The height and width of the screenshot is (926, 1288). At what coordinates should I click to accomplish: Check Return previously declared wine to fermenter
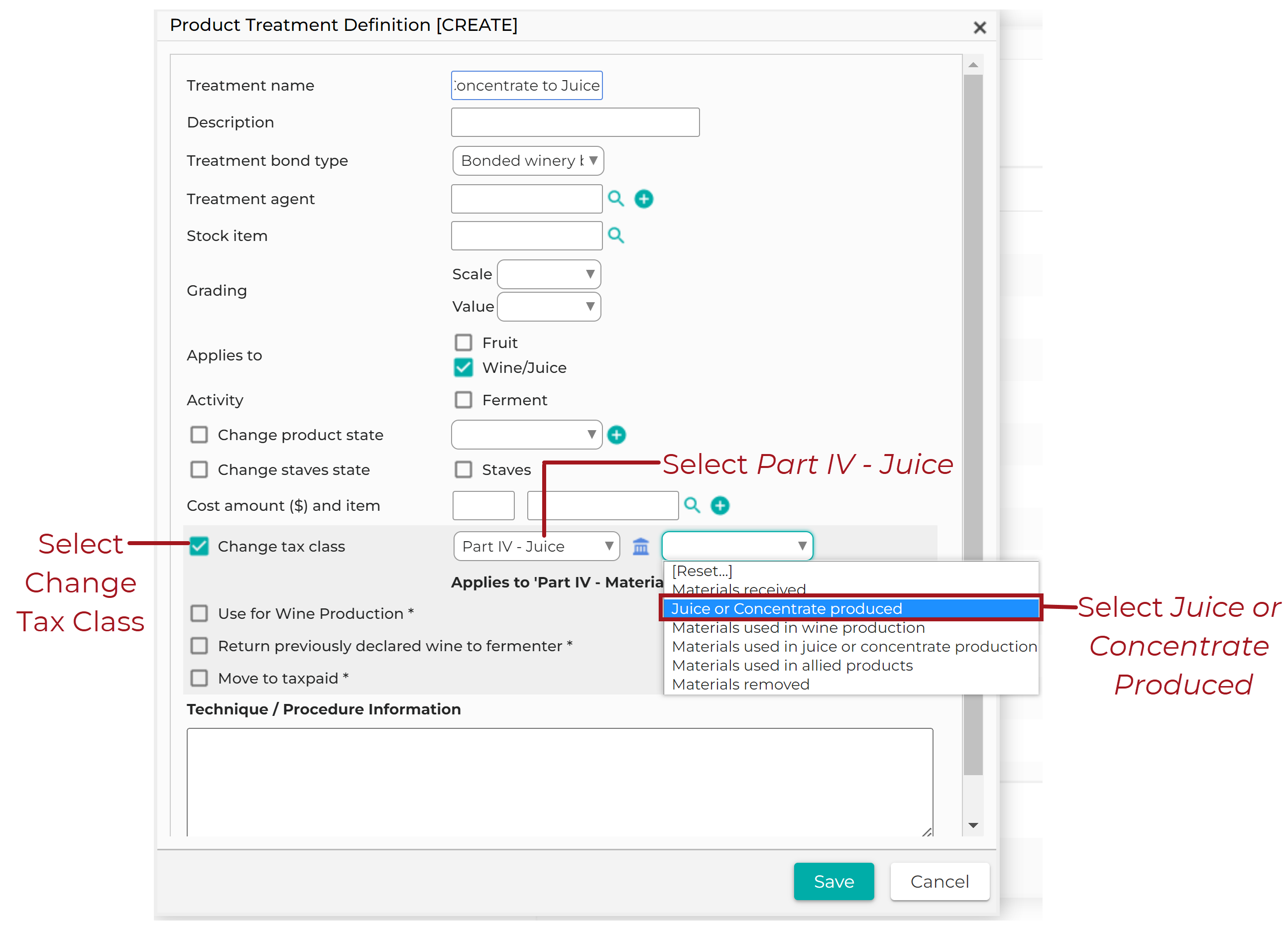point(199,646)
